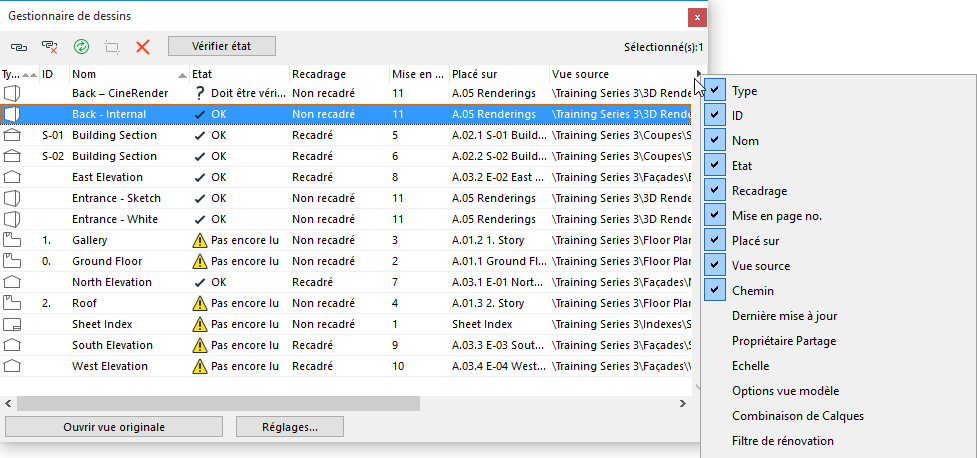Click section type icon of S-02 row
The image size is (977, 458).
click(x=12, y=156)
